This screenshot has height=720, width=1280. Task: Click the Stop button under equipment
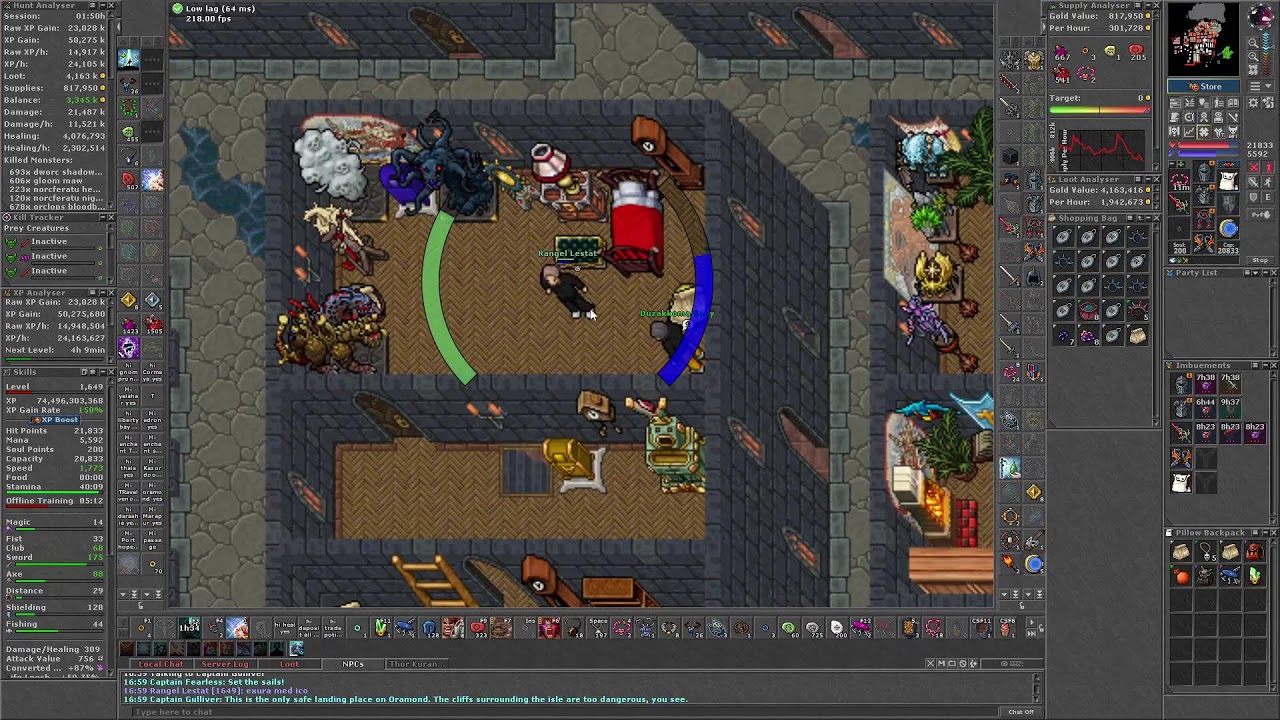point(1260,260)
